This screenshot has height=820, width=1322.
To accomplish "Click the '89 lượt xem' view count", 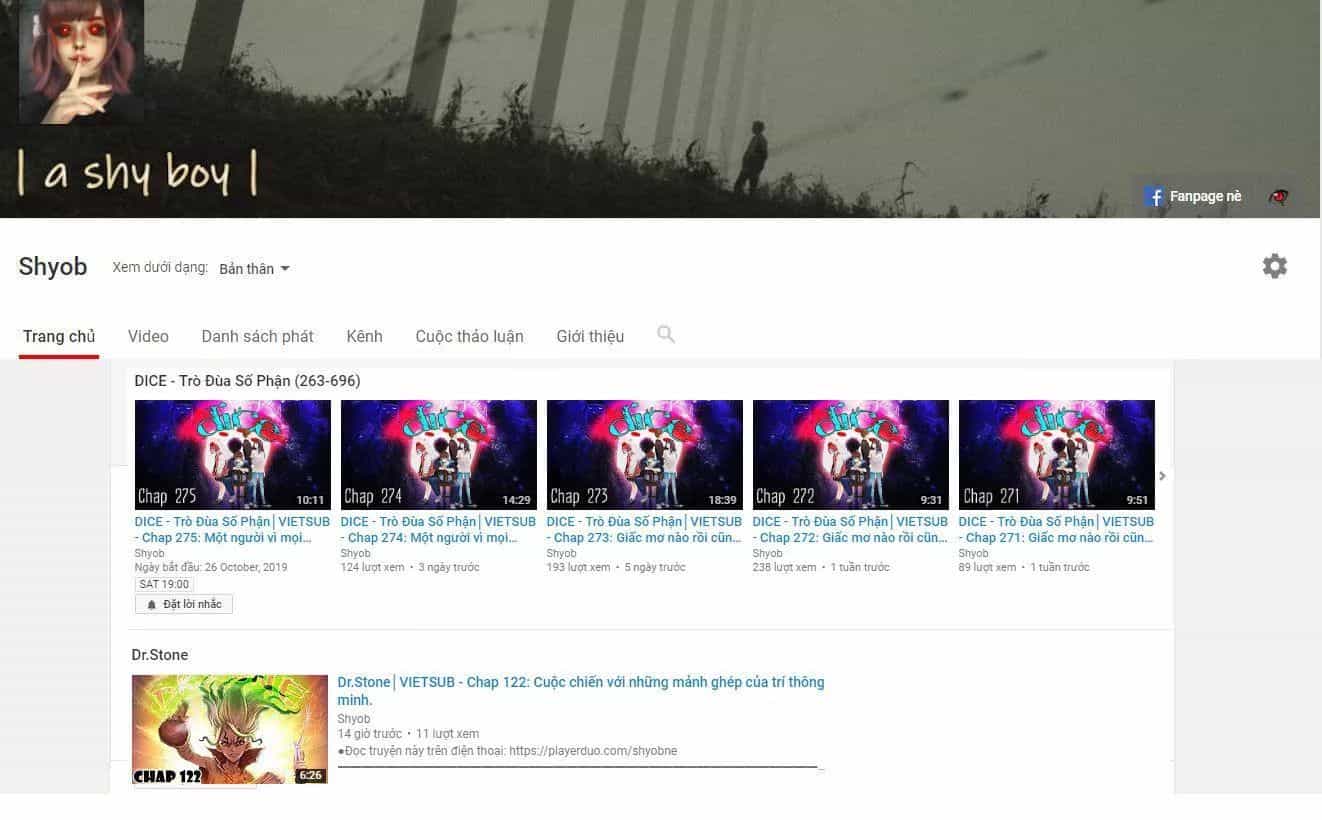I will (987, 567).
